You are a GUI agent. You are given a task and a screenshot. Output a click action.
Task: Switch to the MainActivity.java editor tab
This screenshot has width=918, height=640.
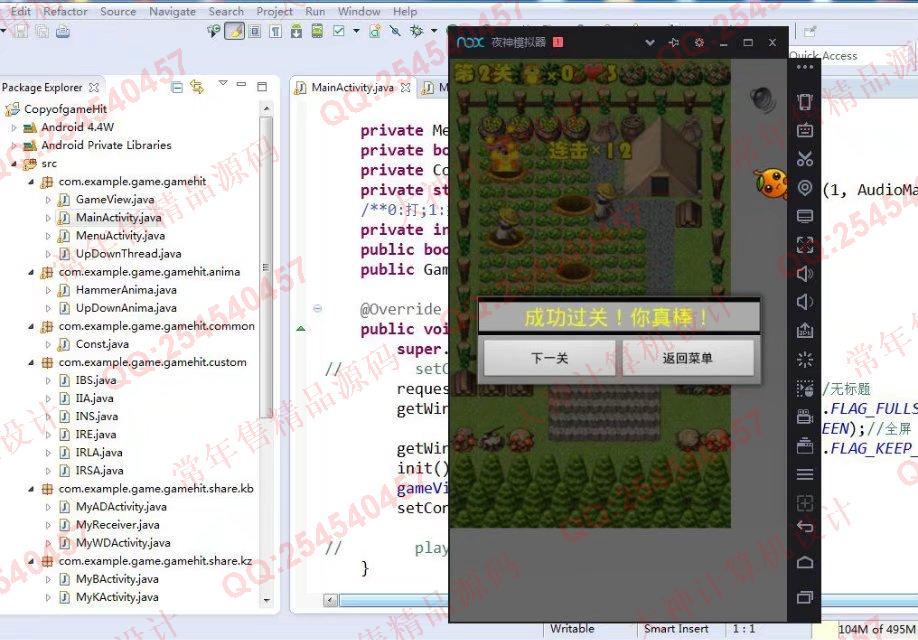pyautogui.click(x=352, y=87)
